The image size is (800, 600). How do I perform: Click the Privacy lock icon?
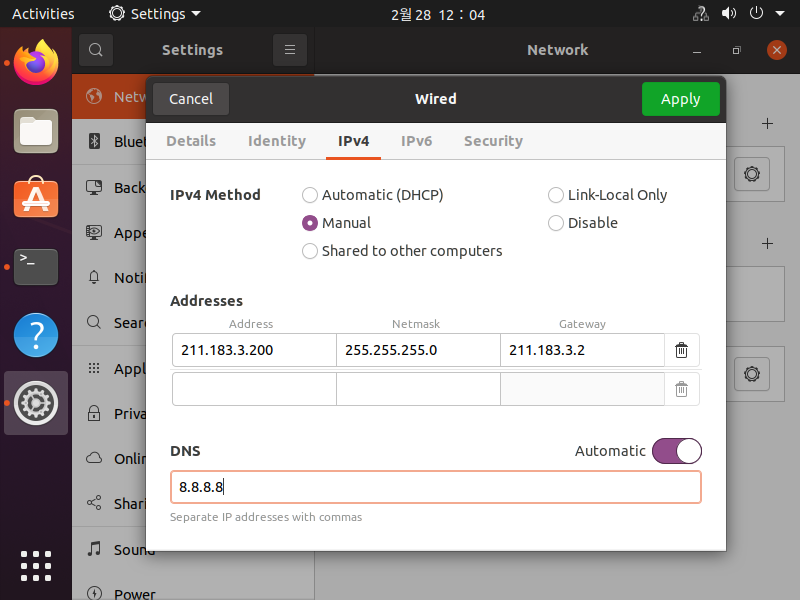click(94, 413)
